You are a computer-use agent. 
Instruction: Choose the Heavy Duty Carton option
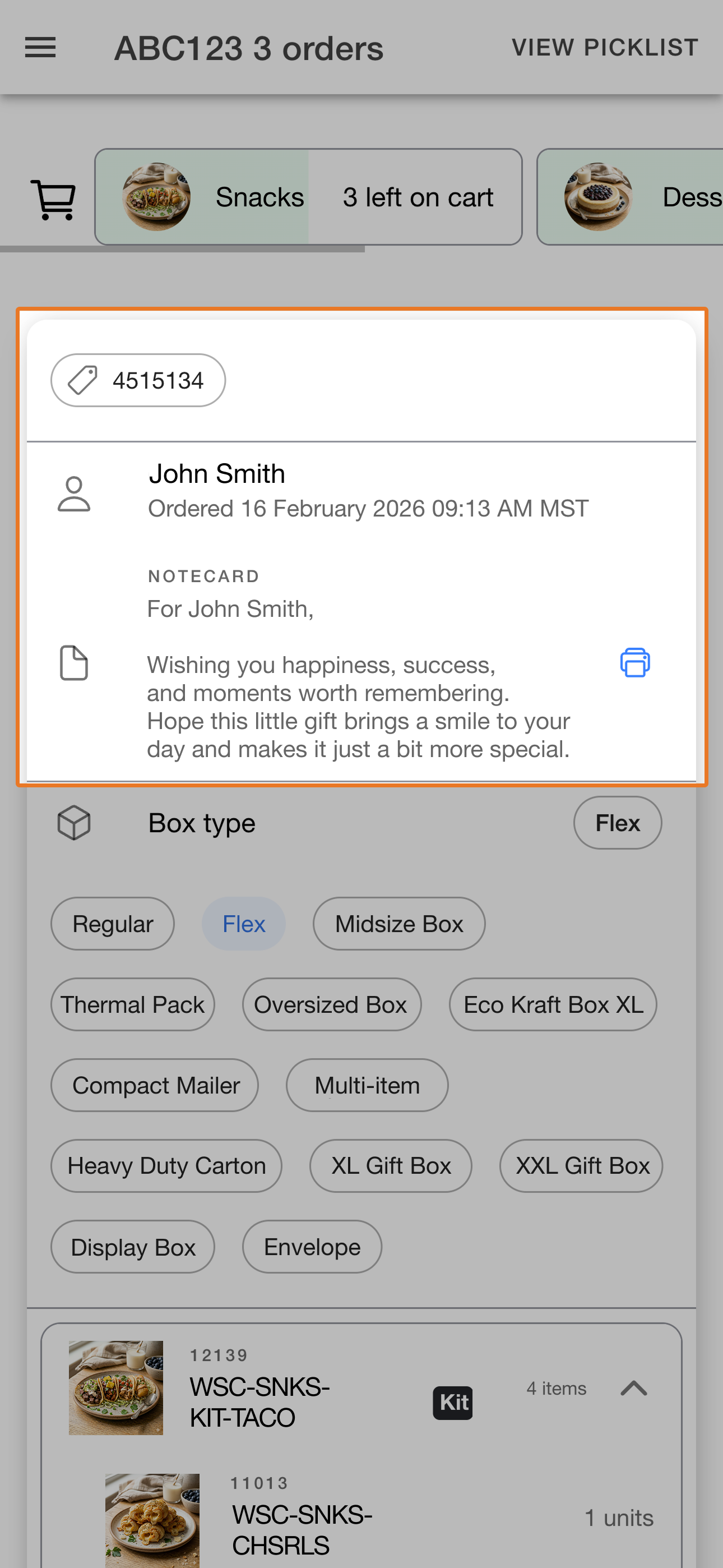166,1166
